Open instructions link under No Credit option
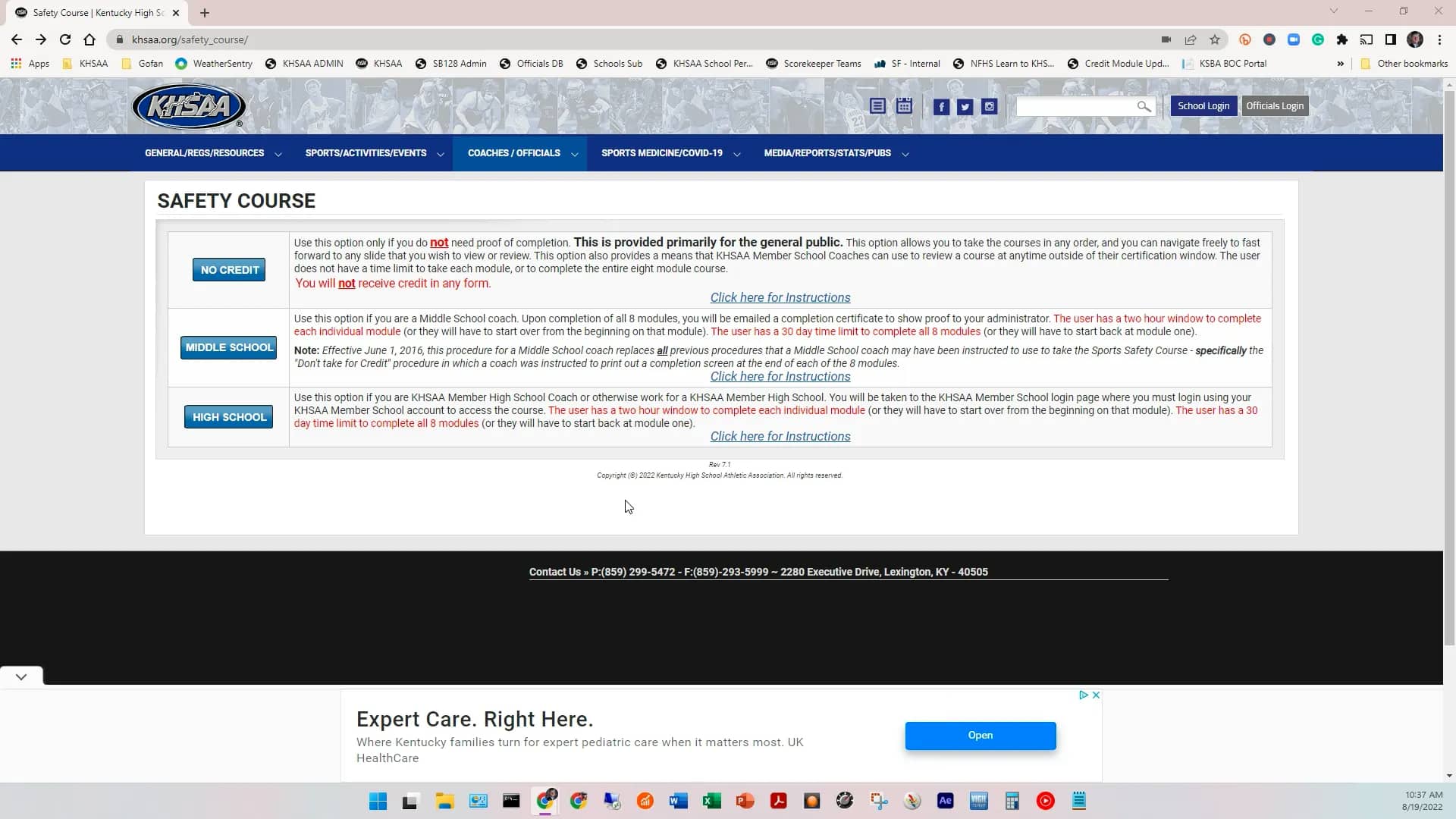The height and width of the screenshot is (819, 1456). (x=780, y=298)
